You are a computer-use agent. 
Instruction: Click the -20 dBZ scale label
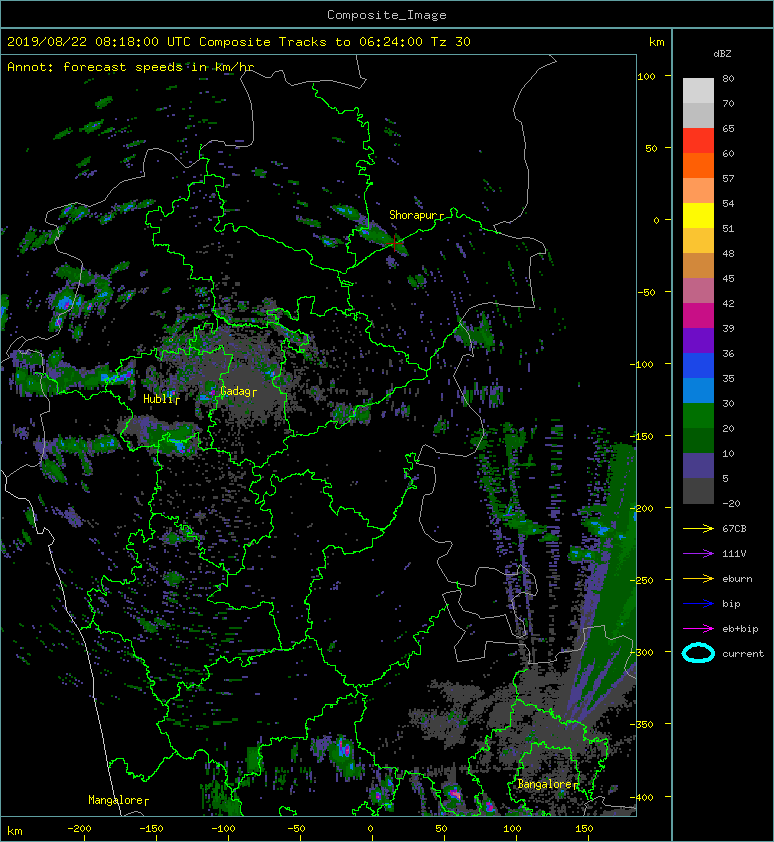point(731,504)
